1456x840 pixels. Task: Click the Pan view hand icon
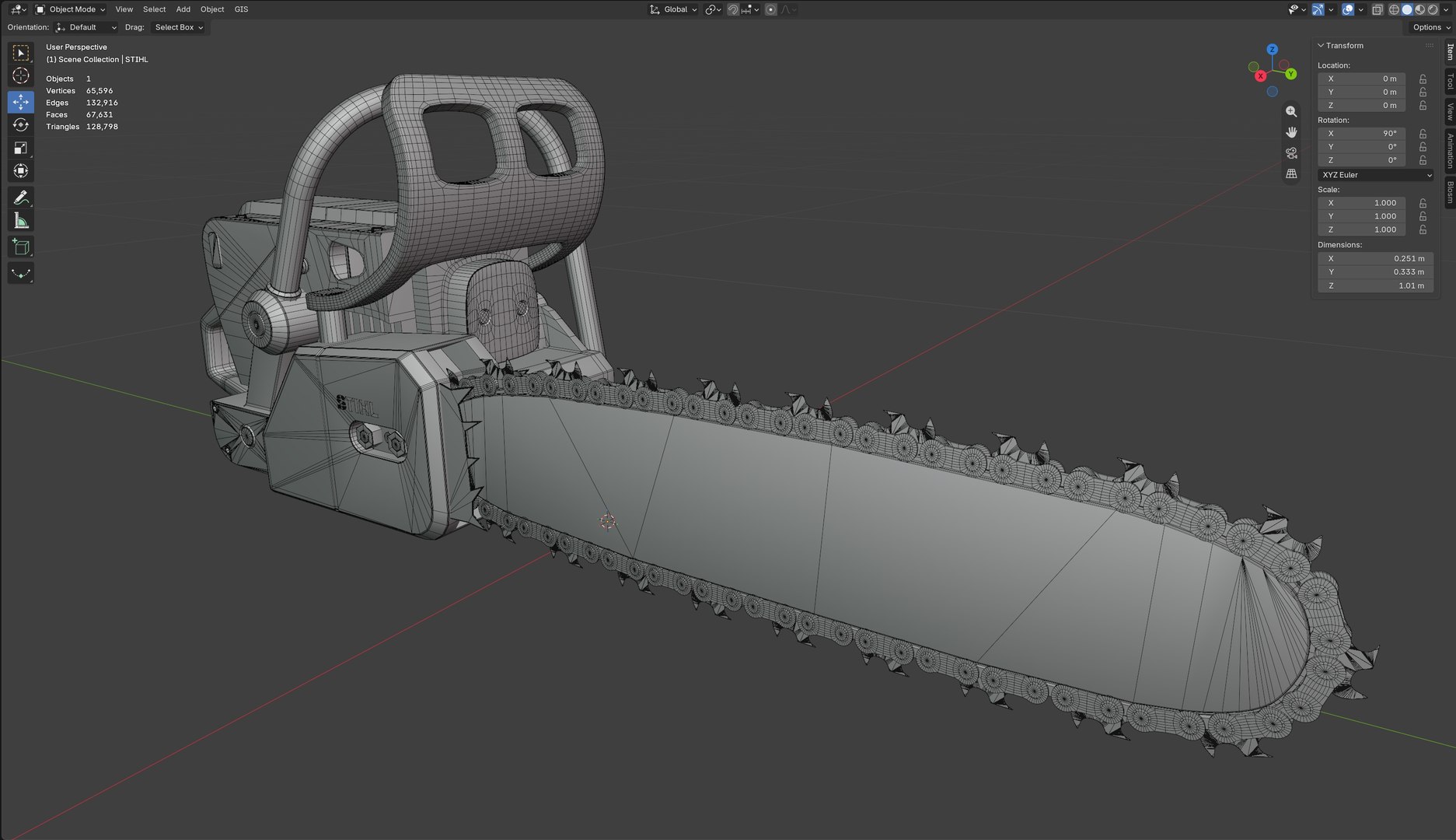coord(1291,132)
